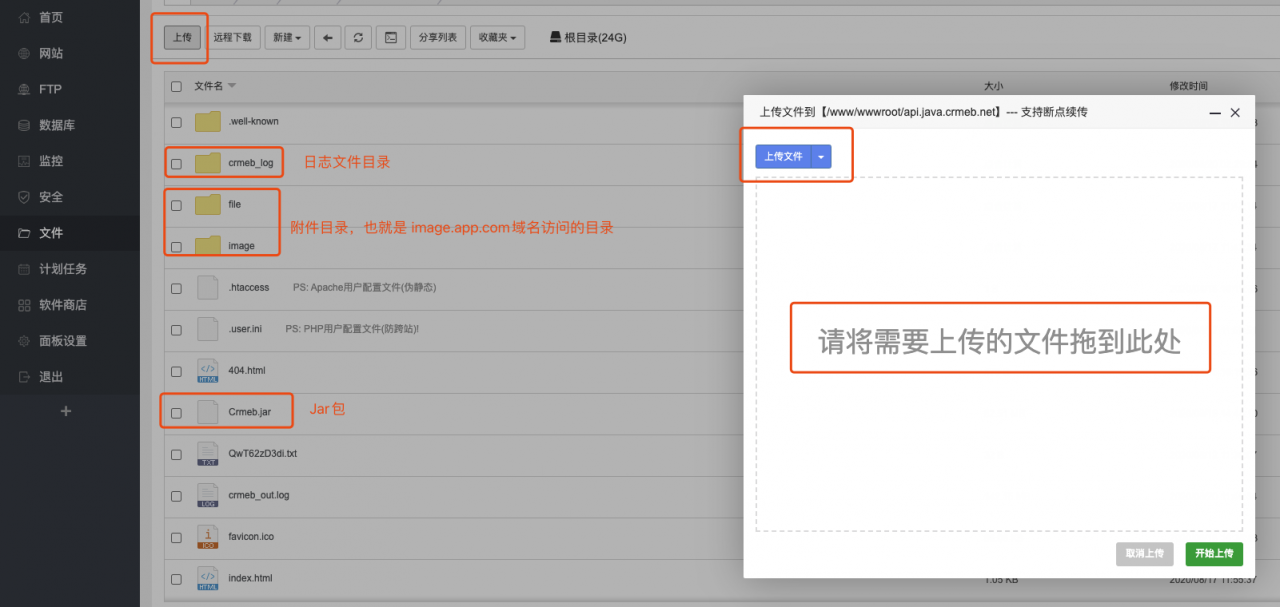This screenshot has height=607, width=1280.
Task: Open the terminal toolbar icon
Action: coord(391,37)
